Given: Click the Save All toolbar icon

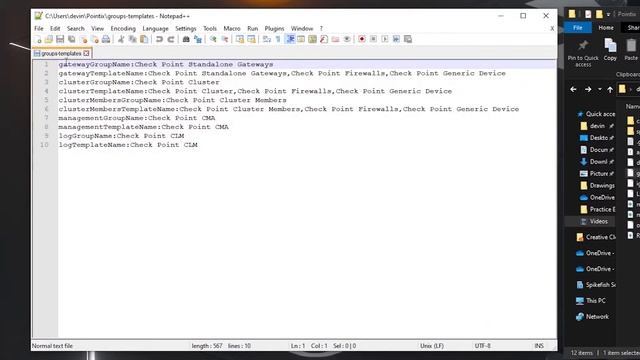Looking at the screenshot, I should 71,39.
